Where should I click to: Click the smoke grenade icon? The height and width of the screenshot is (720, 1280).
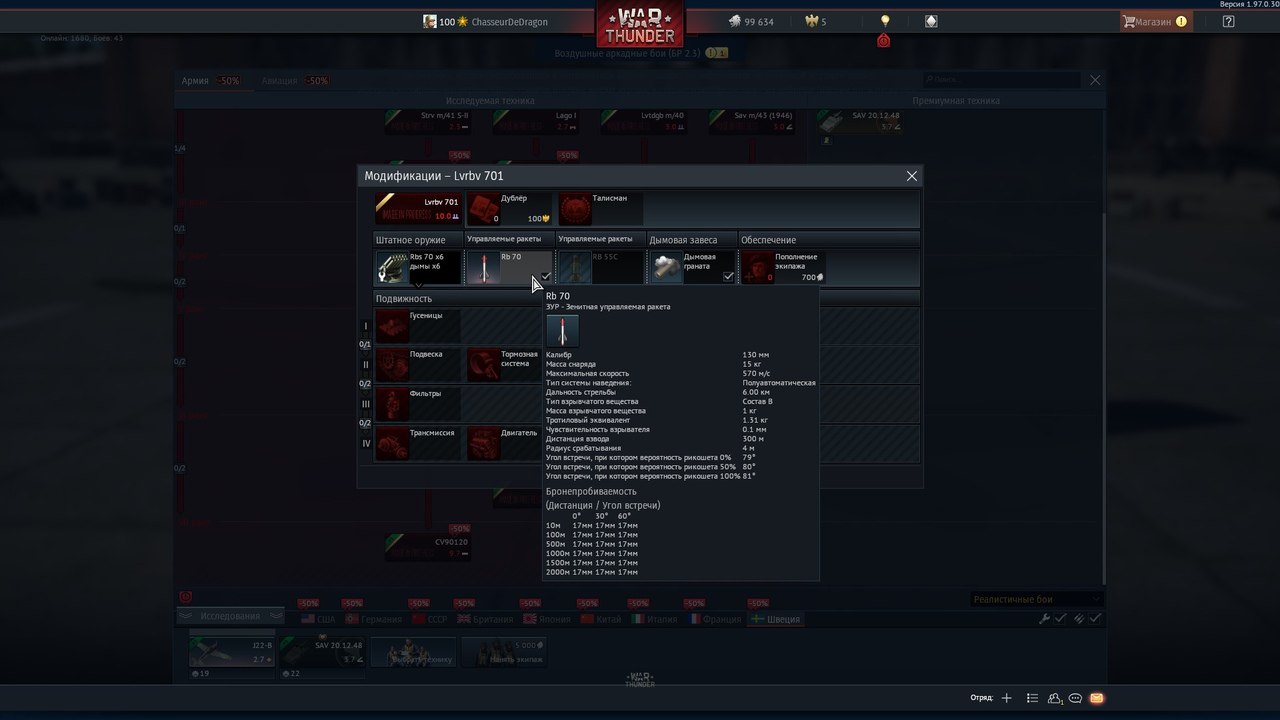coord(667,268)
